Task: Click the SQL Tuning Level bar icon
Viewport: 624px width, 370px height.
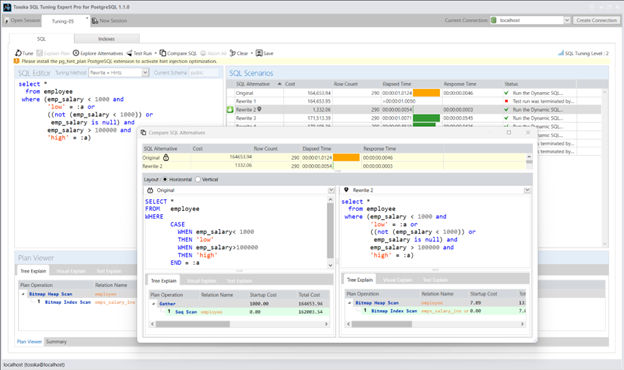Action: [x=561, y=53]
